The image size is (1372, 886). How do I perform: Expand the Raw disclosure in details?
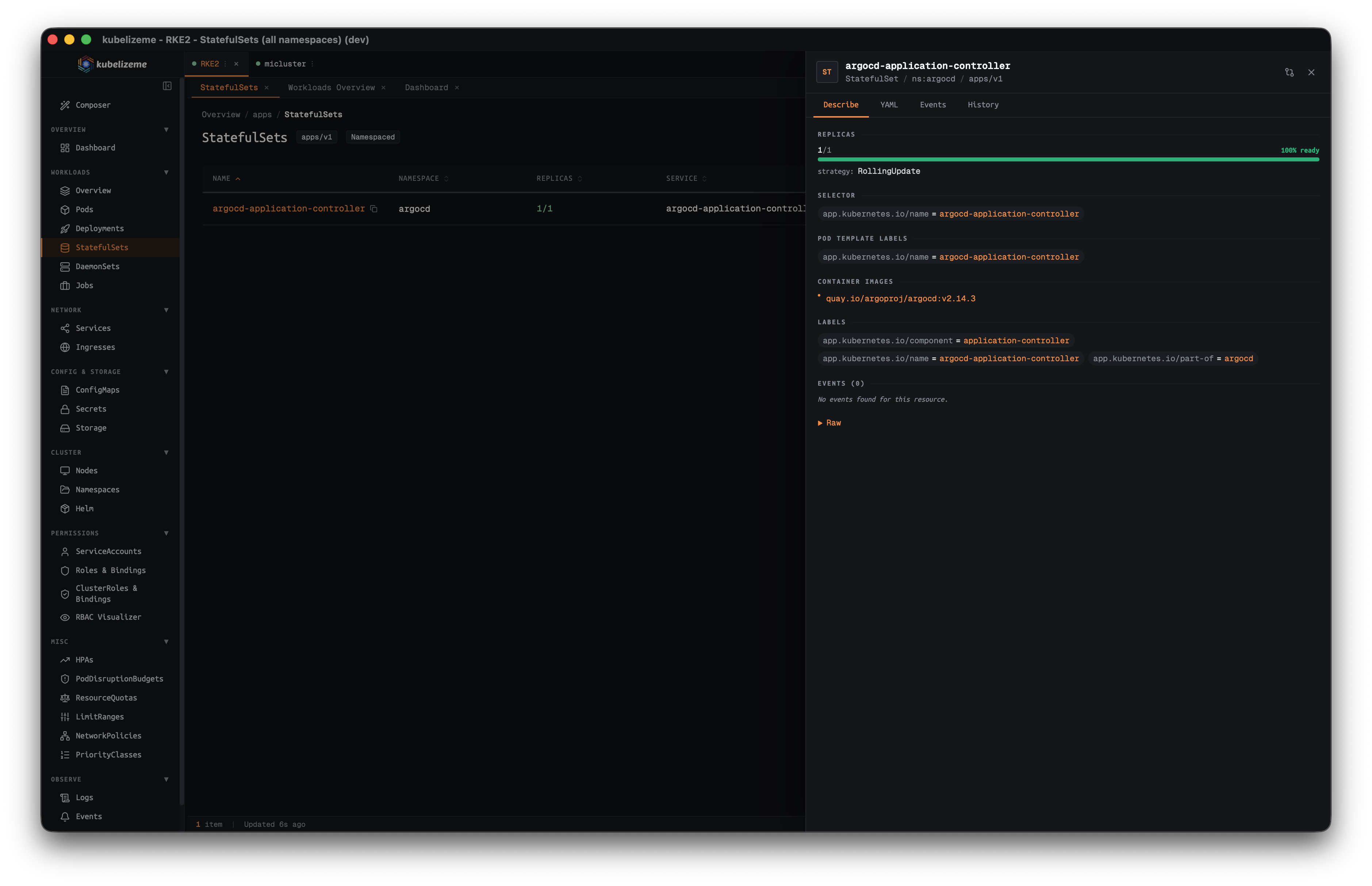[829, 423]
